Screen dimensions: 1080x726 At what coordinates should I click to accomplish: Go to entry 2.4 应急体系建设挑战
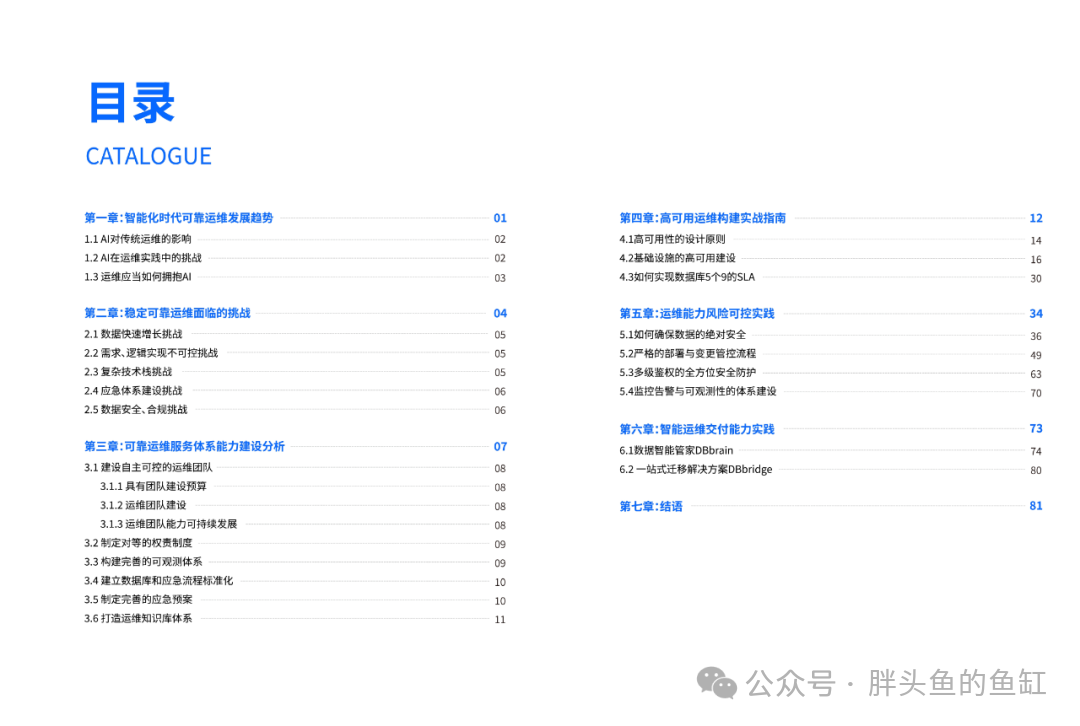[133, 391]
